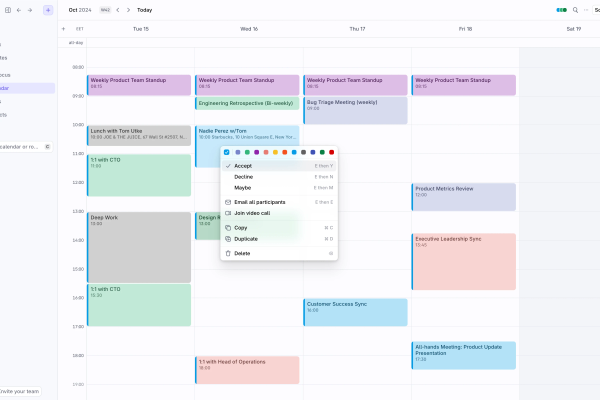Select the Tue 15 day header
The height and width of the screenshot is (400, 600).
tap(141, 29)
